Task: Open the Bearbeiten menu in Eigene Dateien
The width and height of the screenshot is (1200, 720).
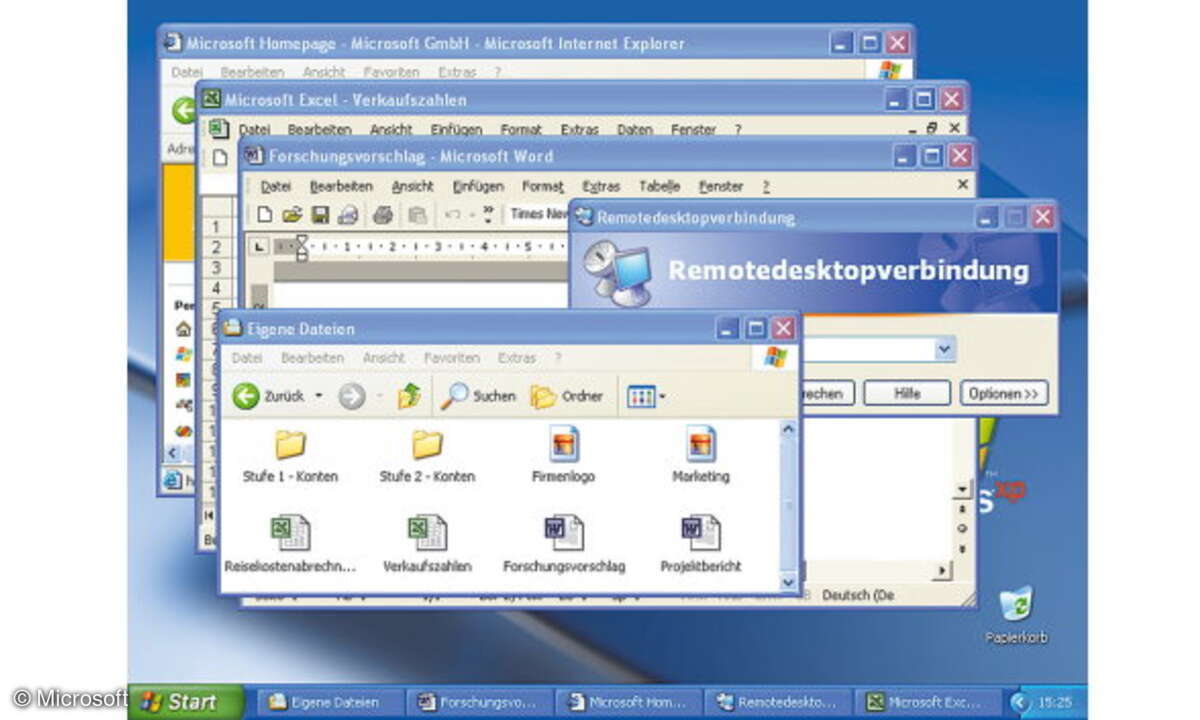Action: [312, 357]
